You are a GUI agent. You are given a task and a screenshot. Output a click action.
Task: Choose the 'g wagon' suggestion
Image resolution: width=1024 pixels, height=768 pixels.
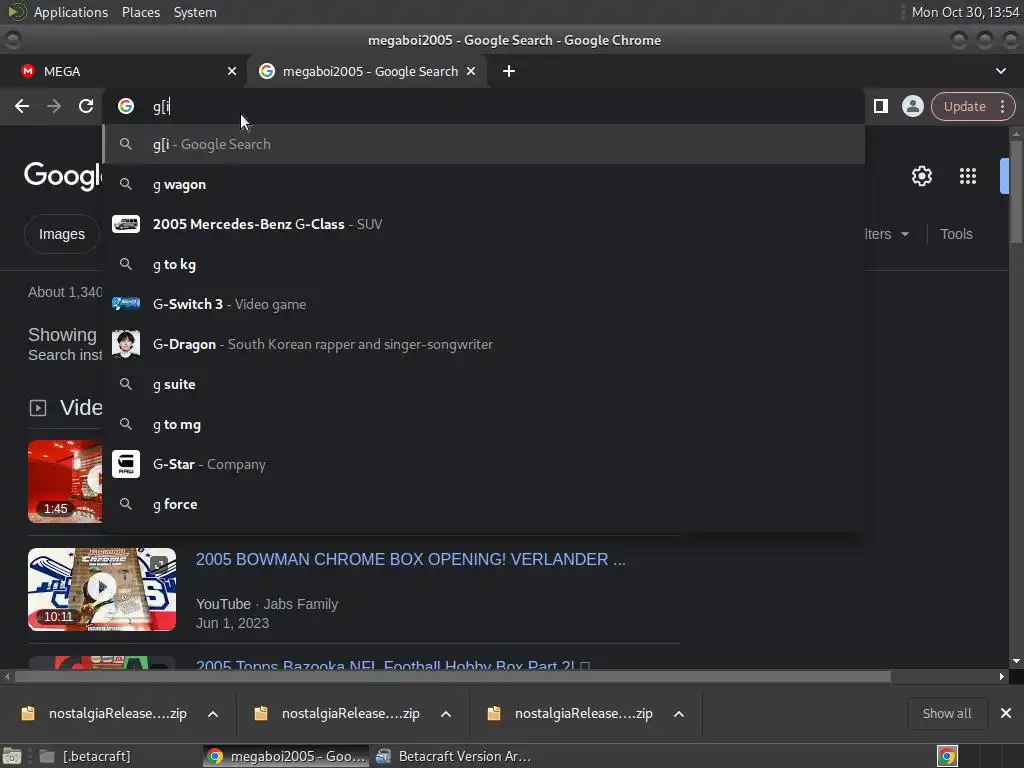point(484,184)
